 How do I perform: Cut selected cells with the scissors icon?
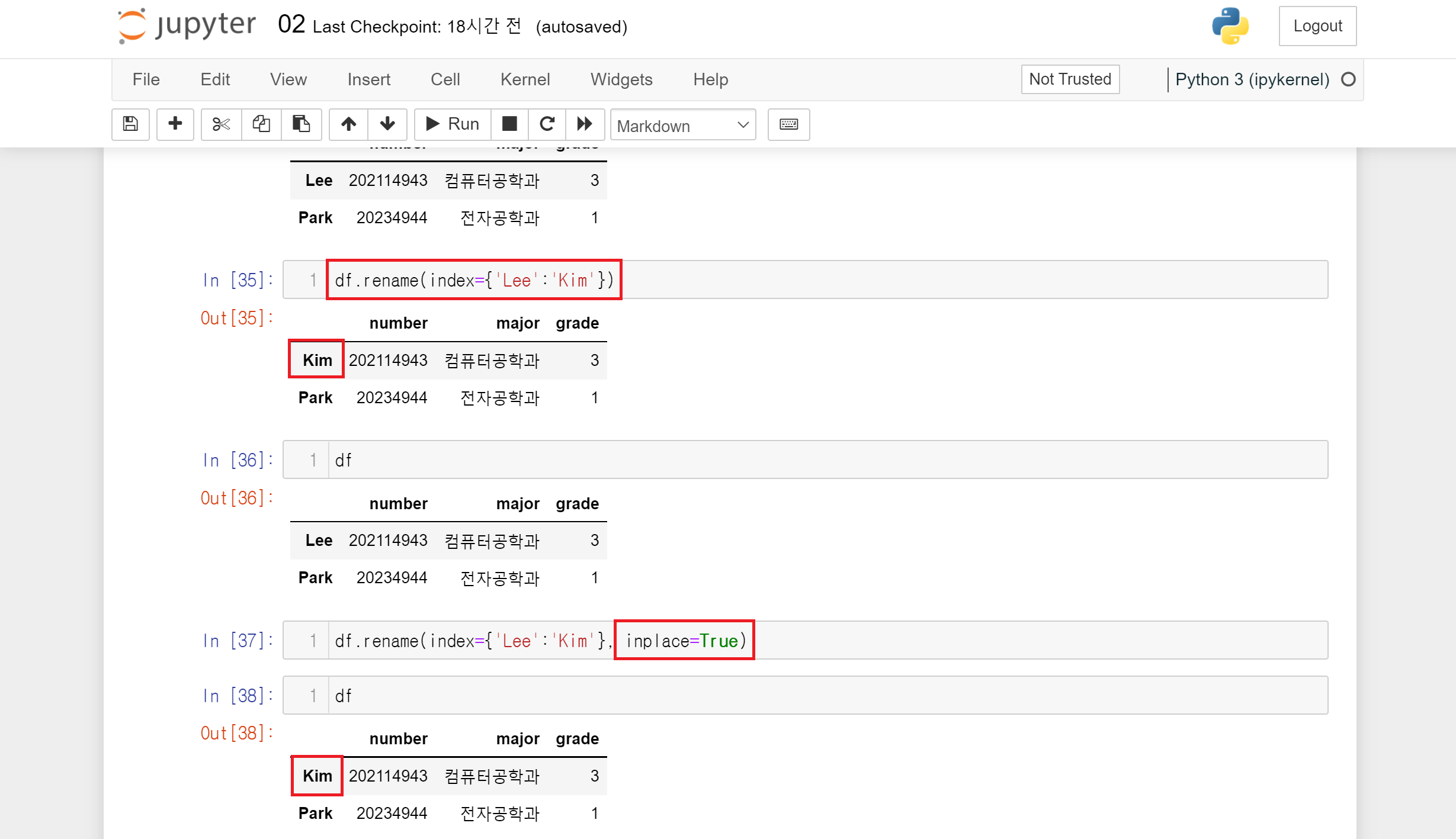click(221, 124)
